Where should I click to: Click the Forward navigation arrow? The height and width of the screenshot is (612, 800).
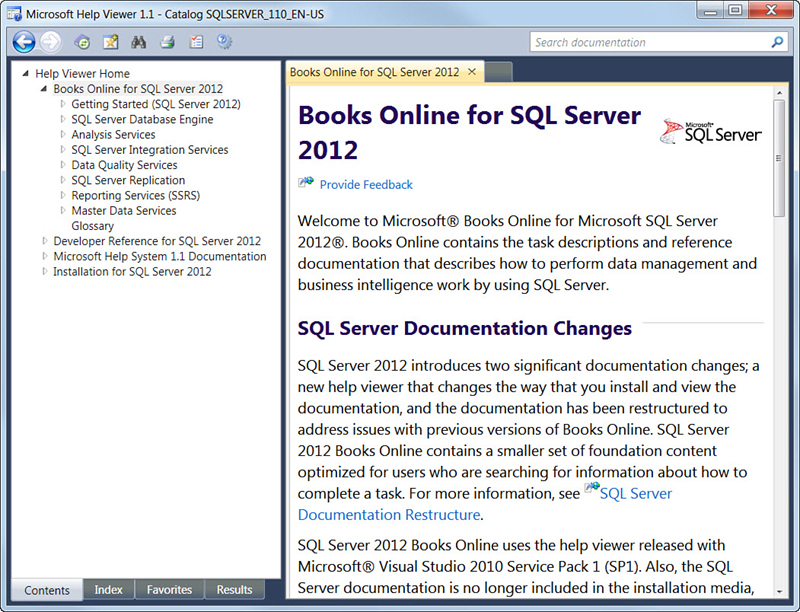[50, 42]
